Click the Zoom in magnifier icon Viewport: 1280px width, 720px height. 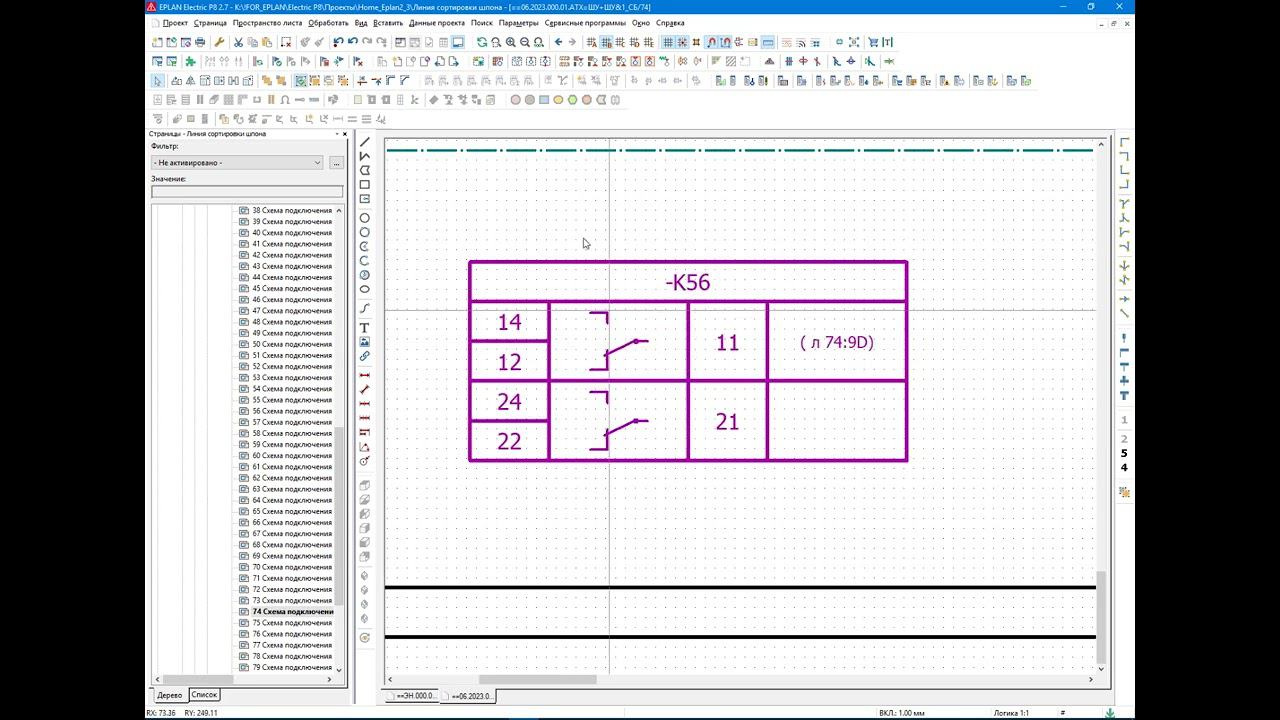pyautogui.click(x=510, y=42)
